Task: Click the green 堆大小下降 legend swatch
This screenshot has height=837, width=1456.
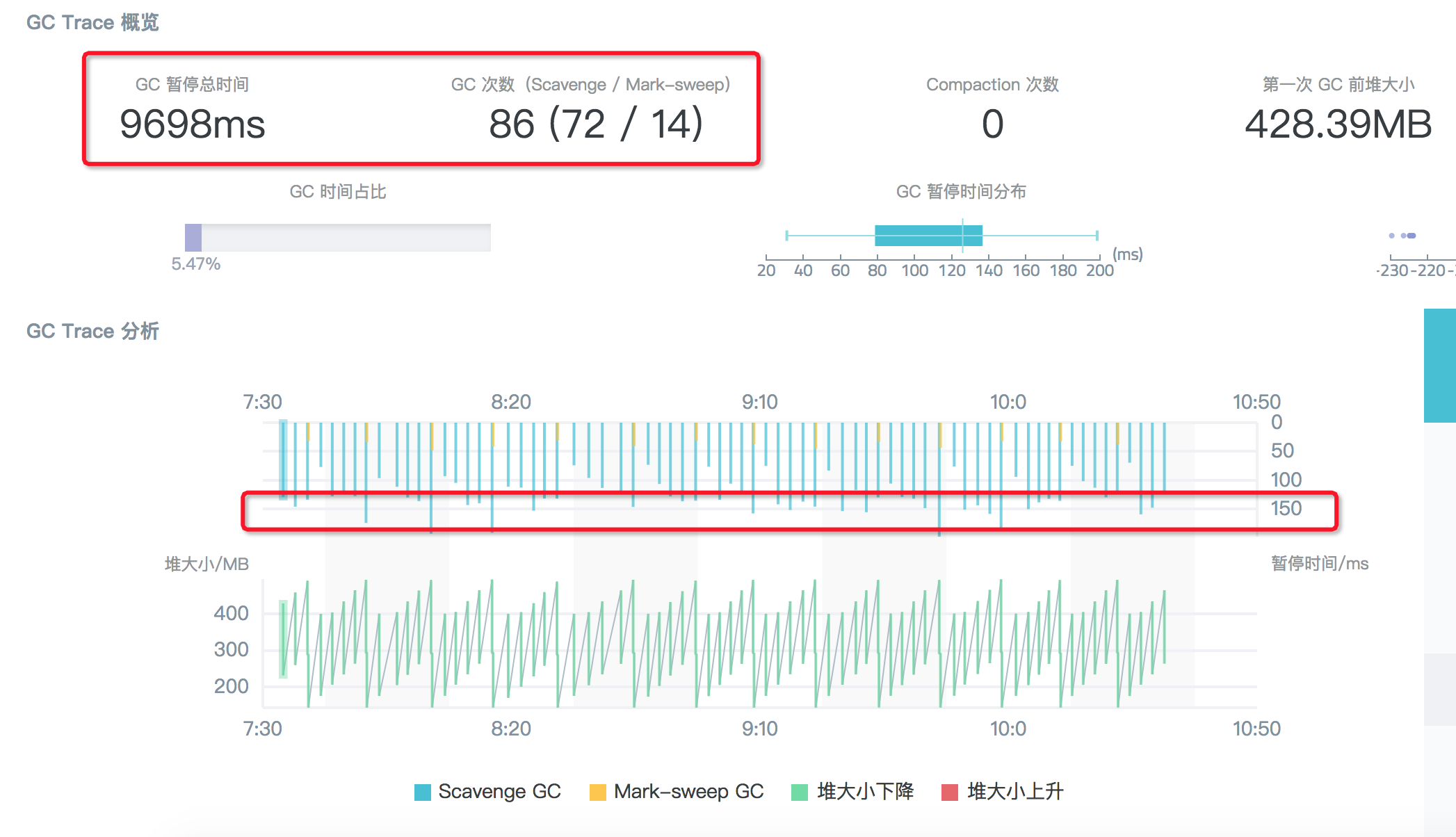Action: (800, 793)
